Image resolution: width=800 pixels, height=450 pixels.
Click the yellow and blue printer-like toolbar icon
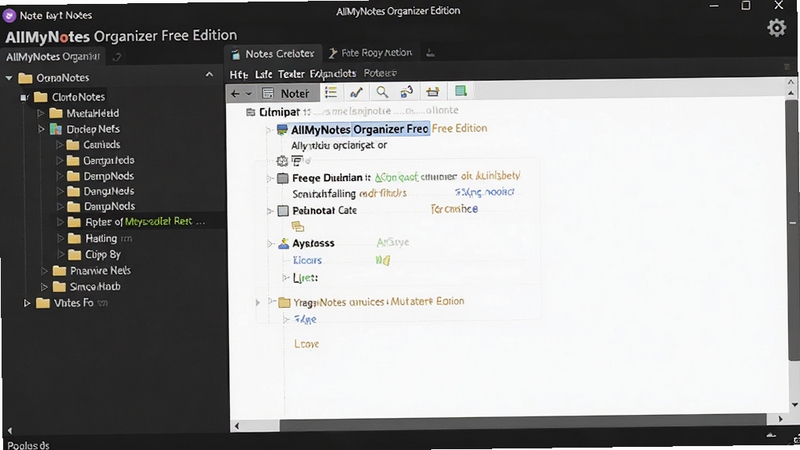[433, 92]
